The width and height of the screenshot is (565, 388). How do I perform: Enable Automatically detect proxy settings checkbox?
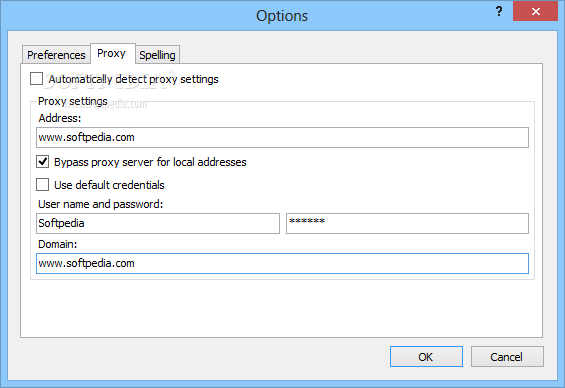[x=36, y=79]
